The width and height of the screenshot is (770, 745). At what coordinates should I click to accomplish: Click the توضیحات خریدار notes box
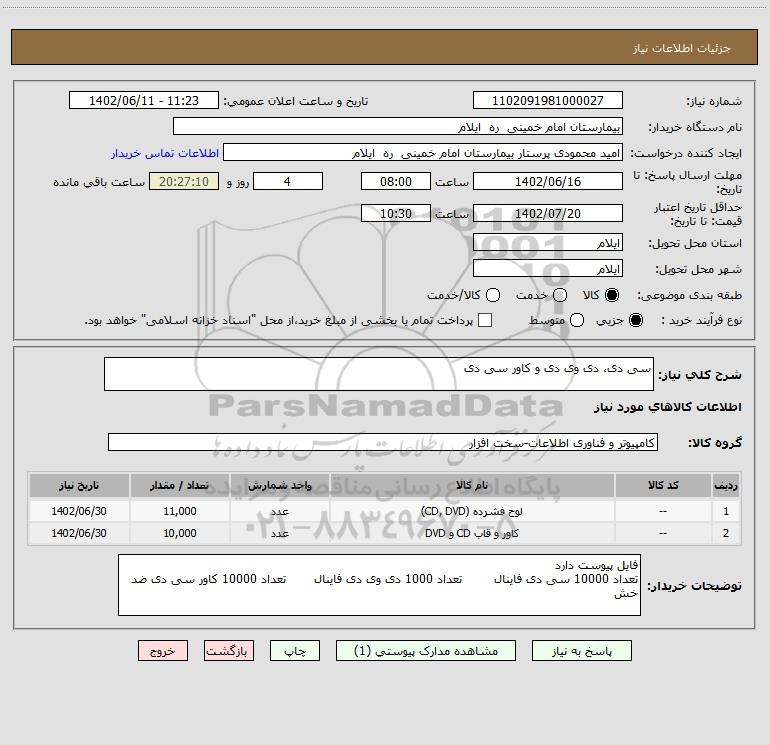click(379, 585)
